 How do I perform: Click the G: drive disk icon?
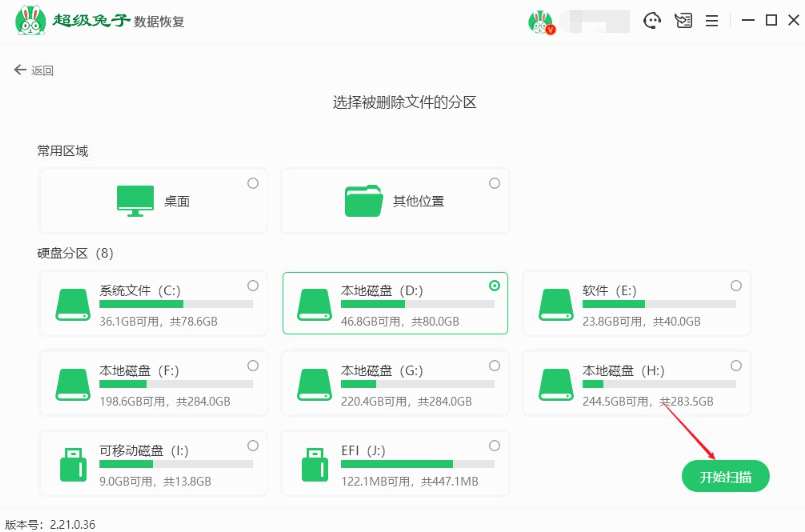pyautogui.click(x=315, y=385)
